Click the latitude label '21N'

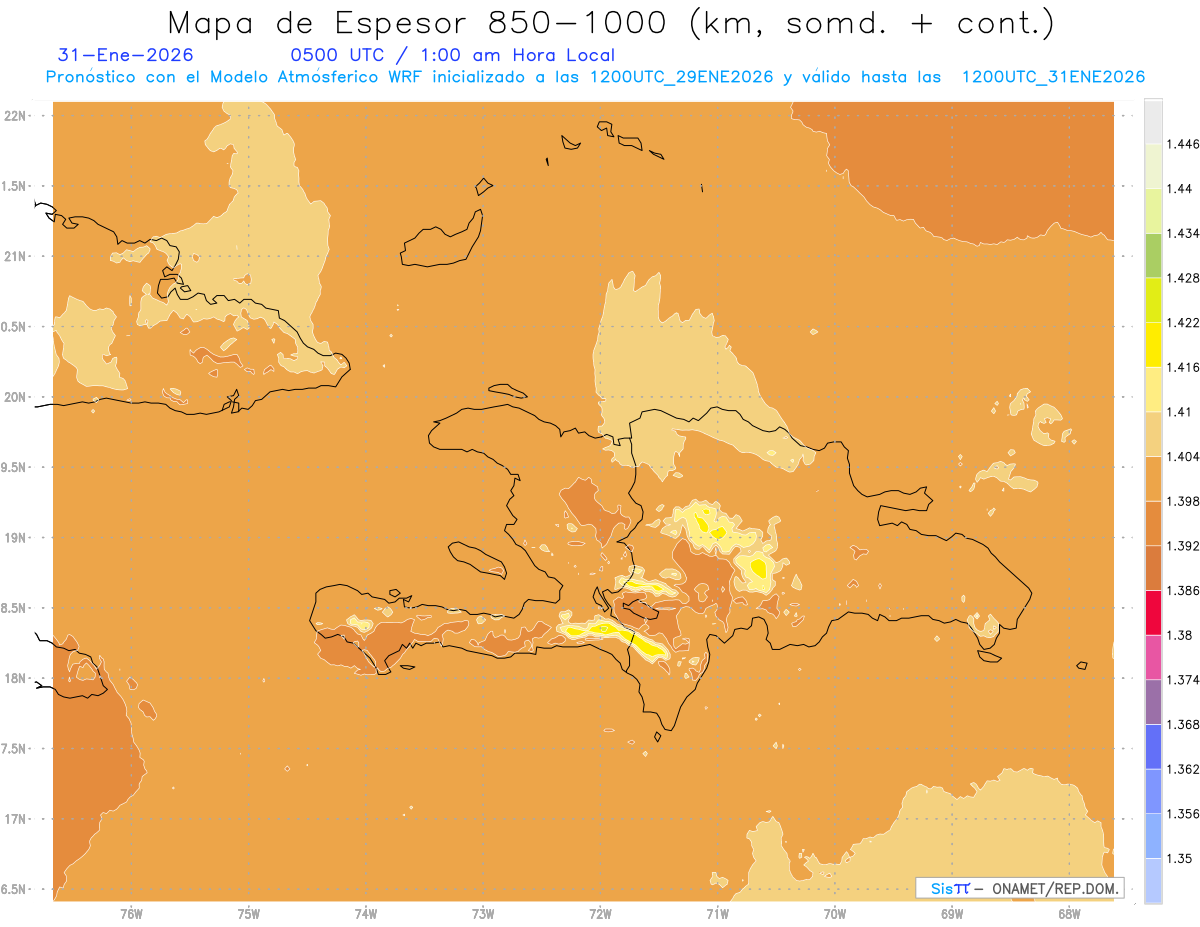click(15, 256)
